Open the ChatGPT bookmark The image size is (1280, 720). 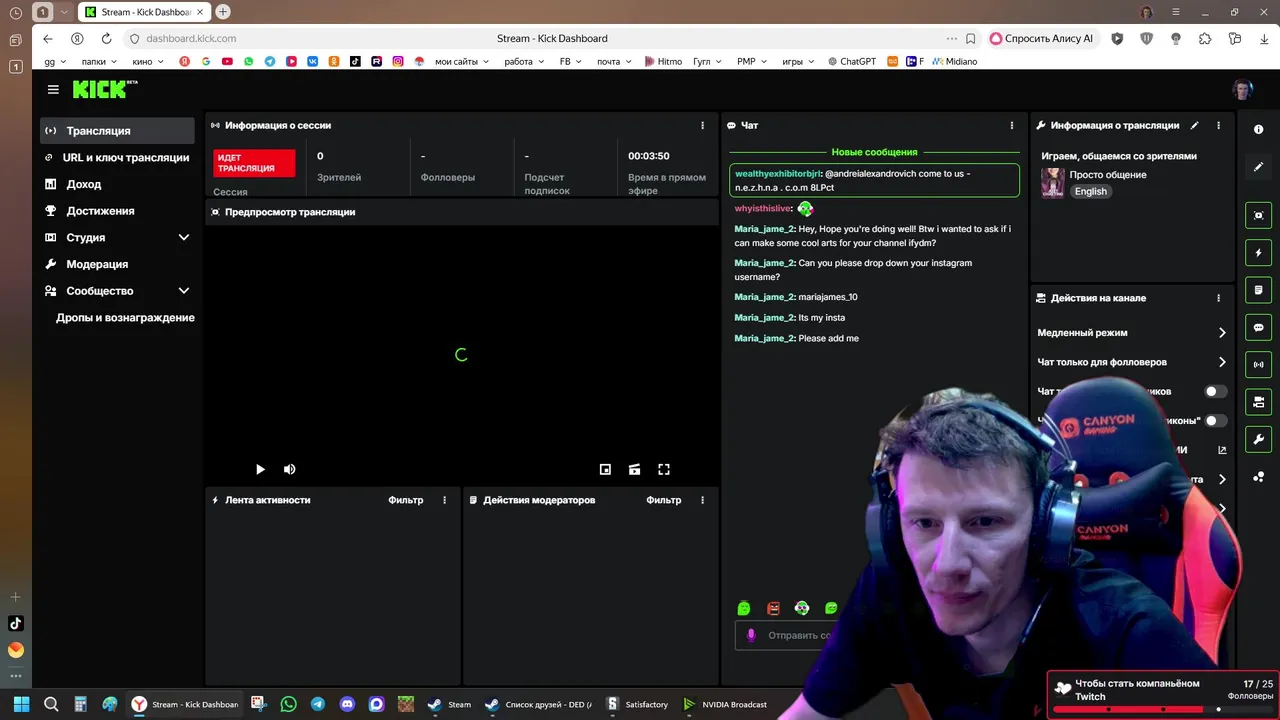(x=852, y=61)
